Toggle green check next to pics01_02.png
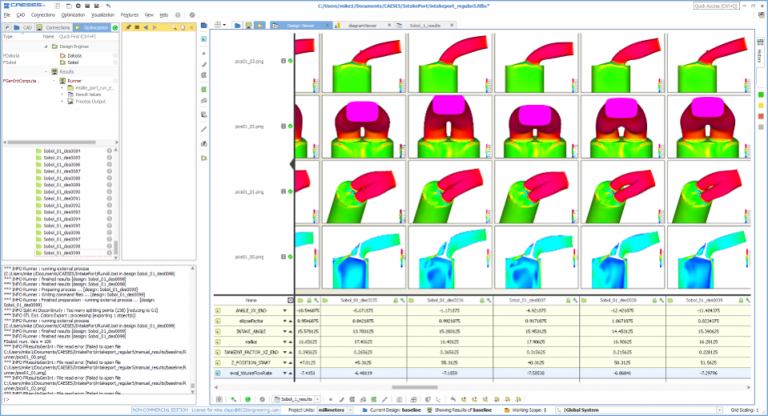 point(290,126)
